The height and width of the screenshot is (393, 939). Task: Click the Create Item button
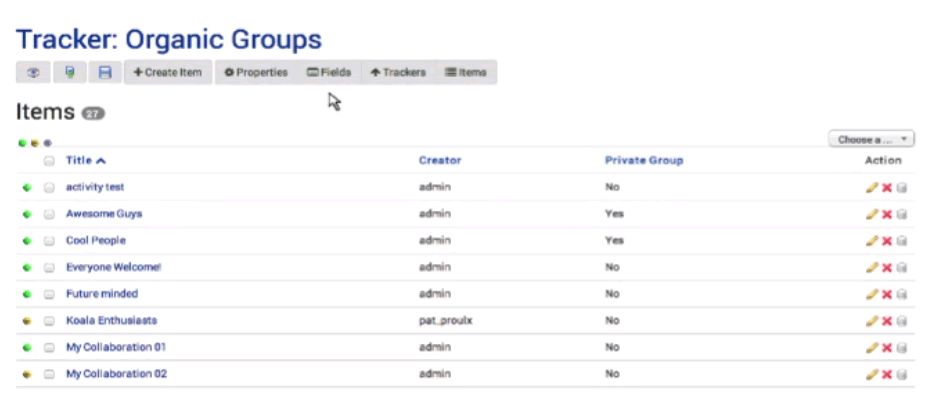(168, 72)
